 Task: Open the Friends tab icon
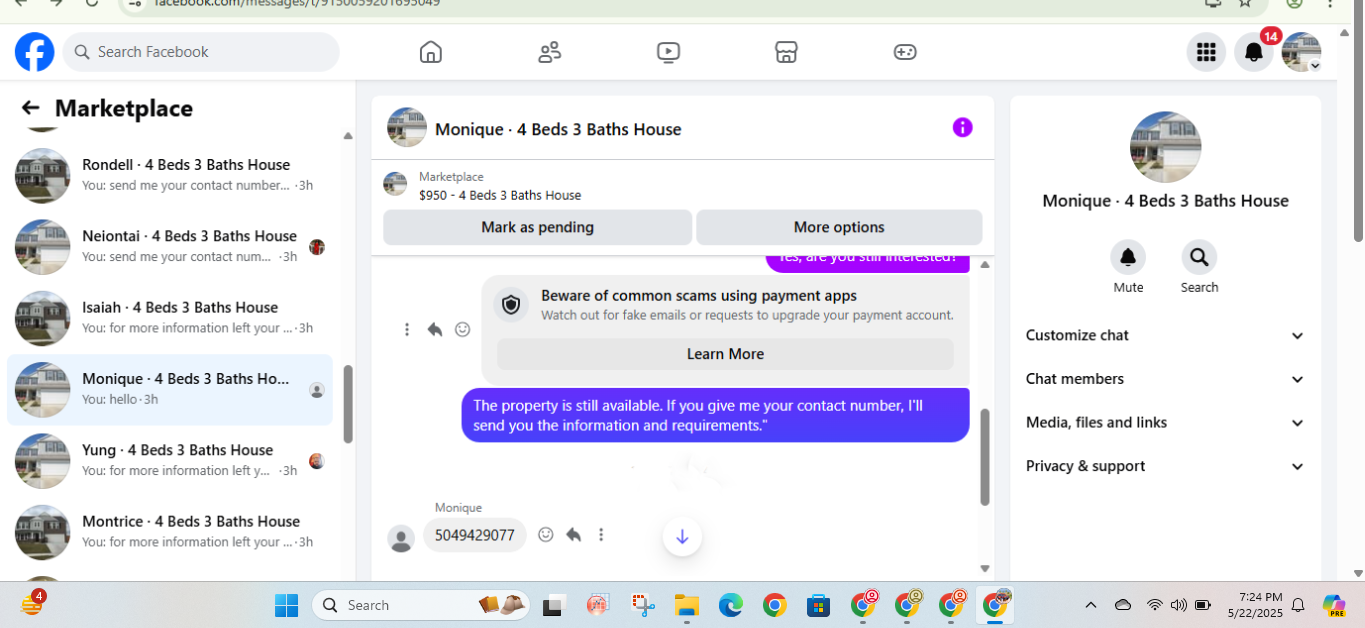pos(550,52)
